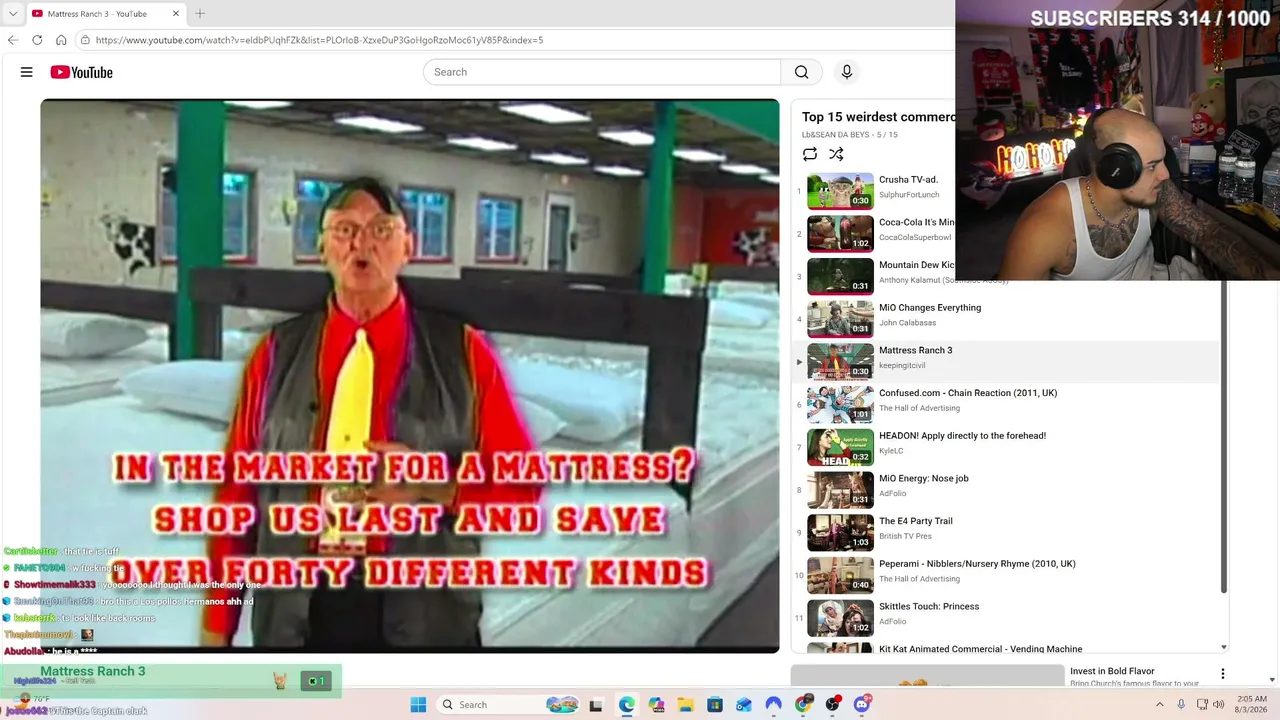The height and width of the screenshot is (720, 1280).
Task: Open the NordVPN taskbar icon
Action: click(774, 705)
